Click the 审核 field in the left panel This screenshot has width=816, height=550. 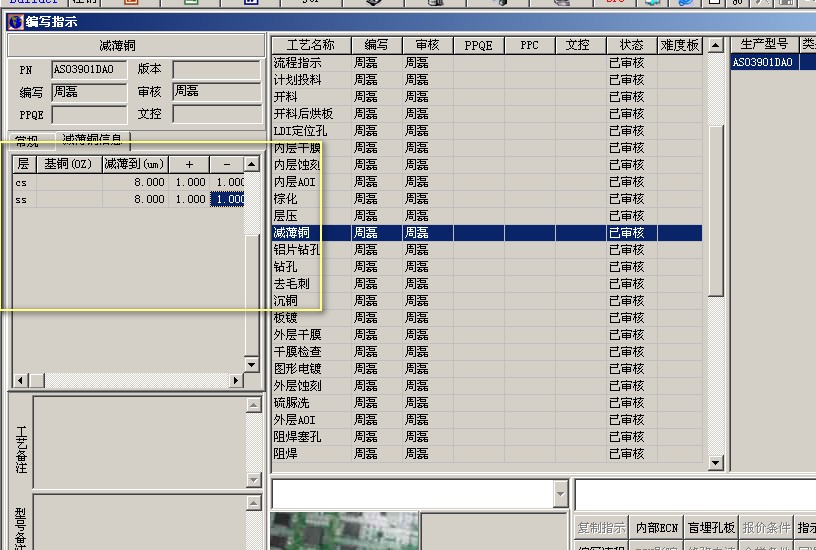pyautogui.click(x=216, y=92)
